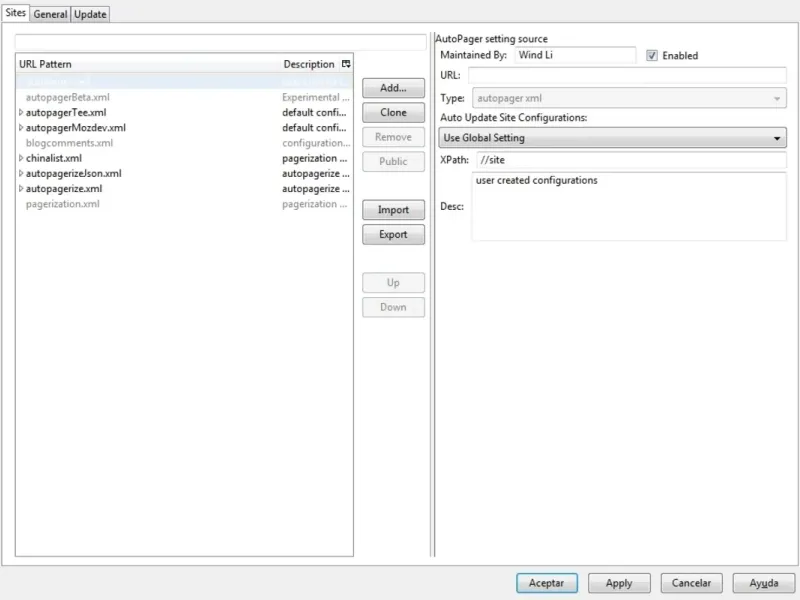Image resolution: width=800 pixels, height=600 pixels.
Task: Click the 'Experimental ...' description cell
Action: (316, 97)
